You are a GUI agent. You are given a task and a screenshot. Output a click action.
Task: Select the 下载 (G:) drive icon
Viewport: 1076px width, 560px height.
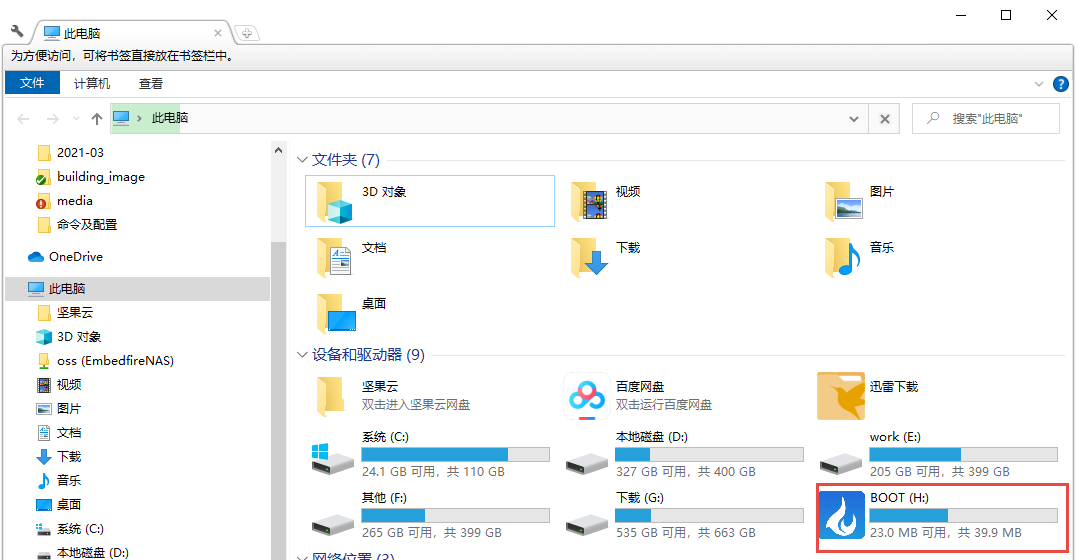click(587, 526)
